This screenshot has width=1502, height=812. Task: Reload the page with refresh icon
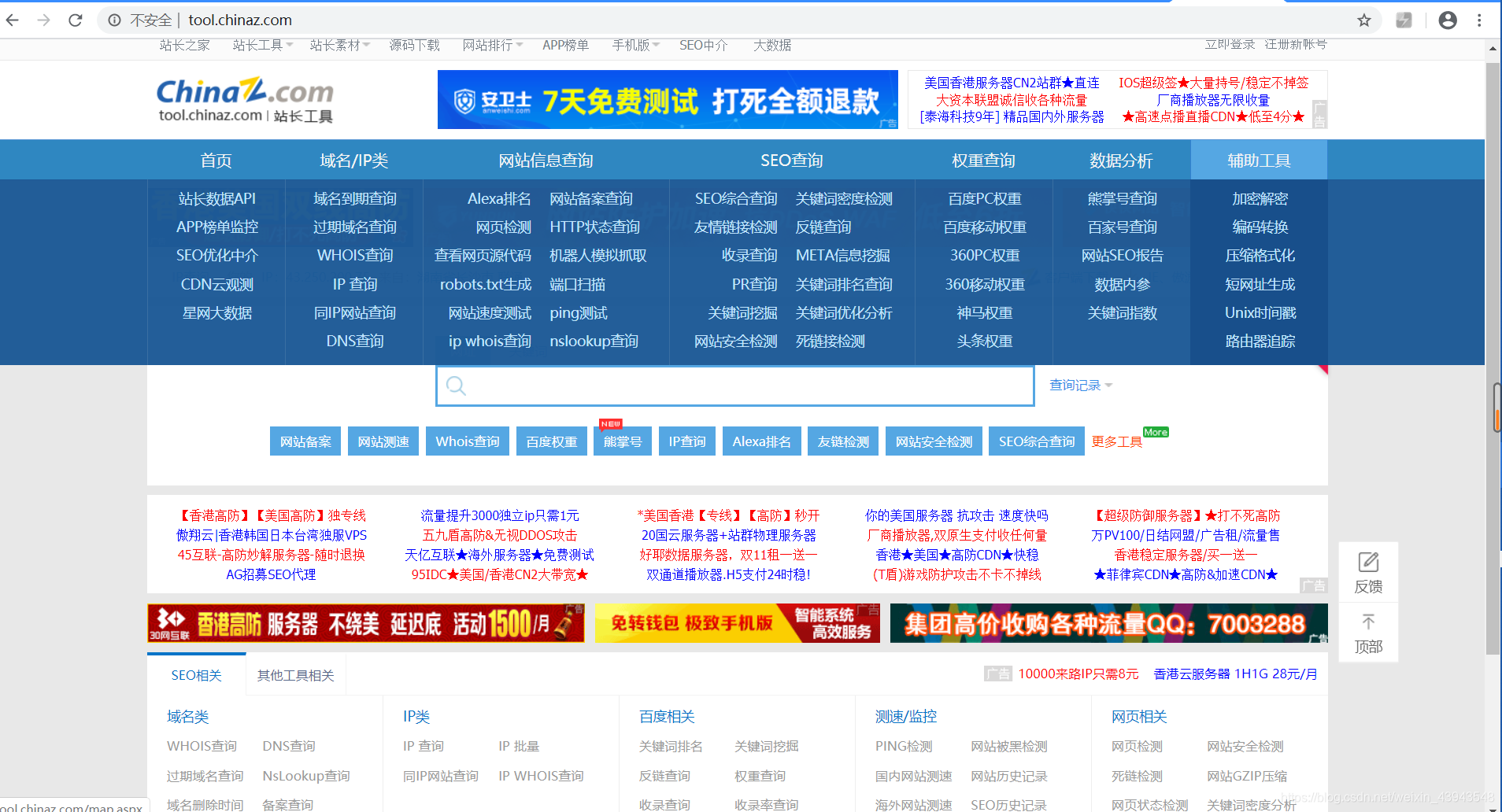(76, 20)
